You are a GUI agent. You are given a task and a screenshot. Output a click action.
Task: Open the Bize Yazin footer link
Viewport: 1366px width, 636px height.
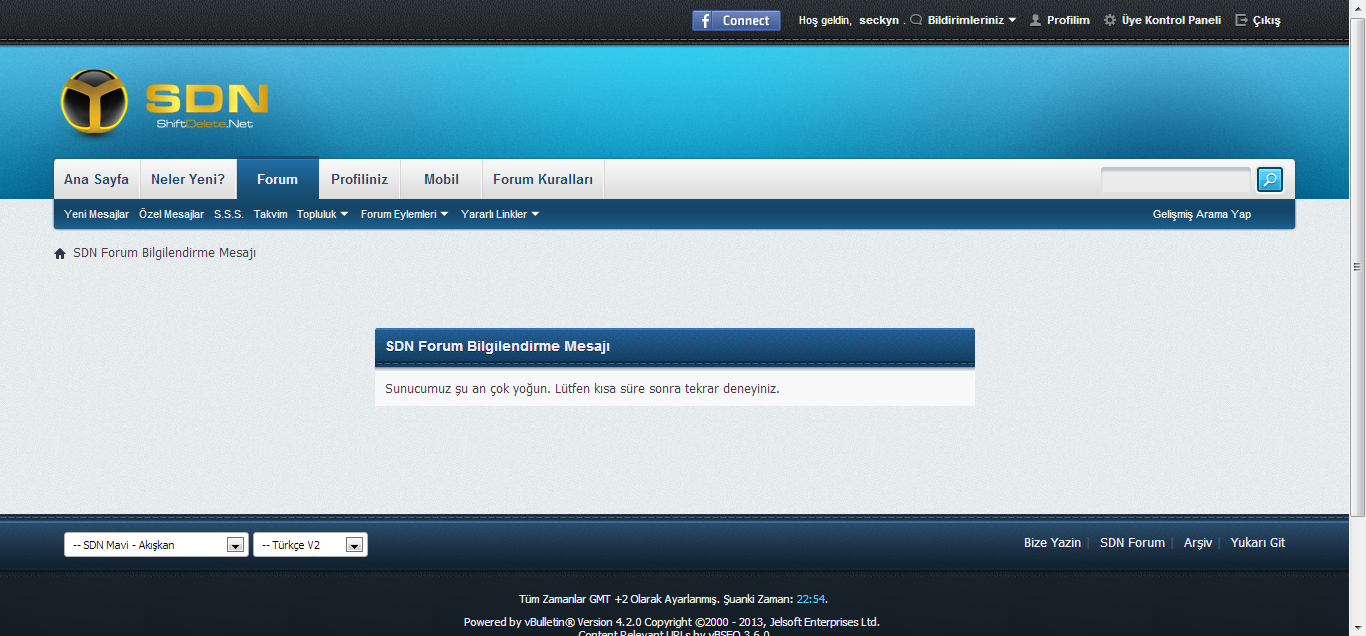[1052, 543]
